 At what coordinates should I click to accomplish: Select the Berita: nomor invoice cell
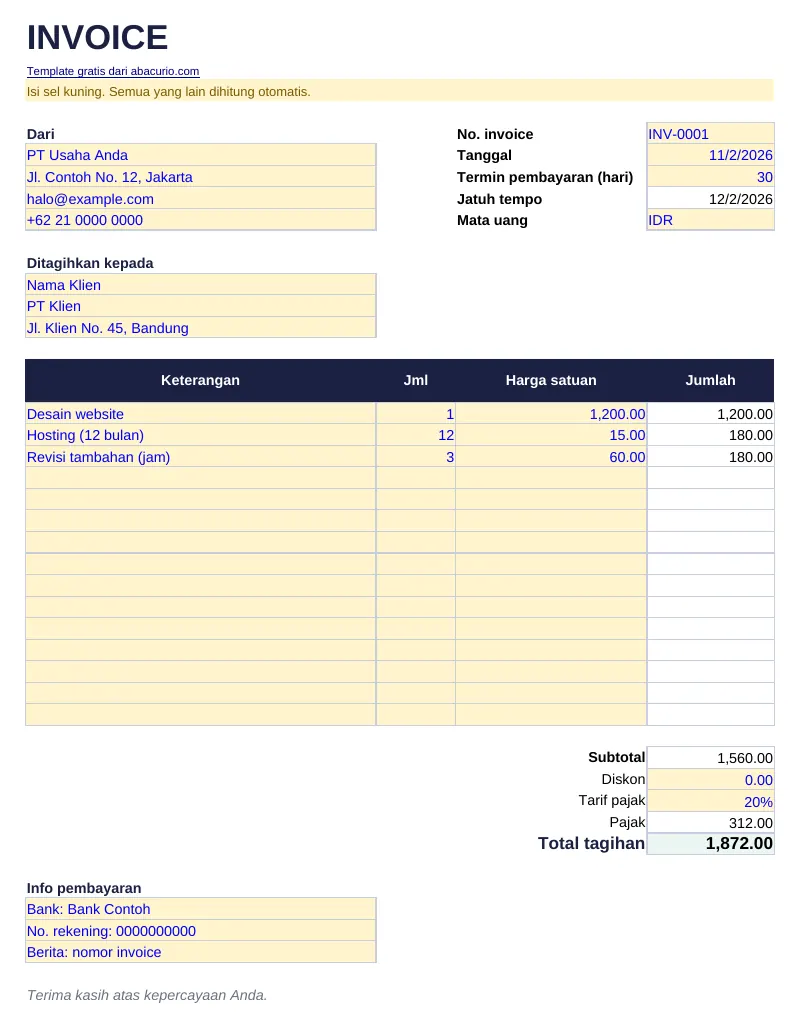click(x=201, y=952)
